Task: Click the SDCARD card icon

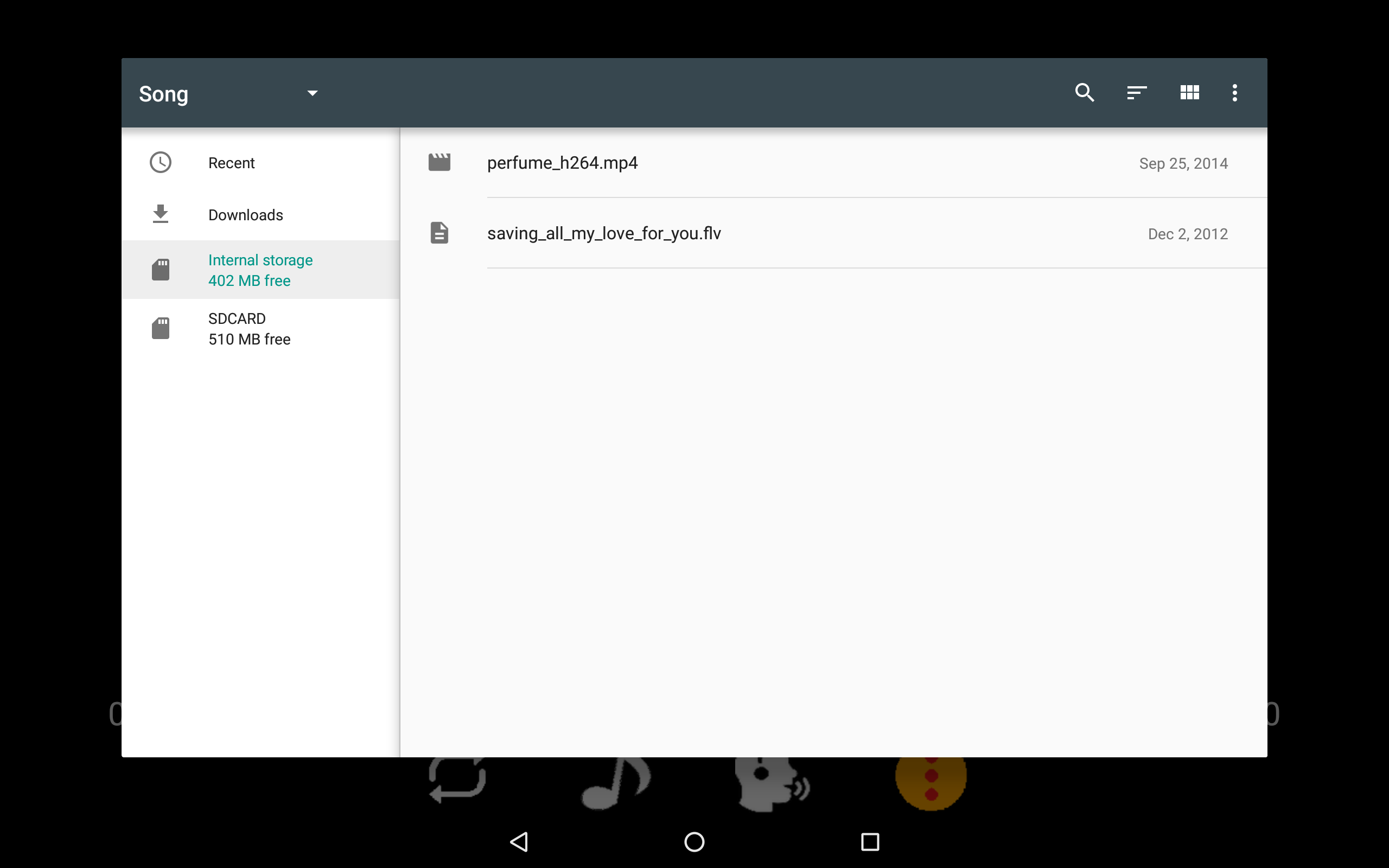Action: pos(161,328)
